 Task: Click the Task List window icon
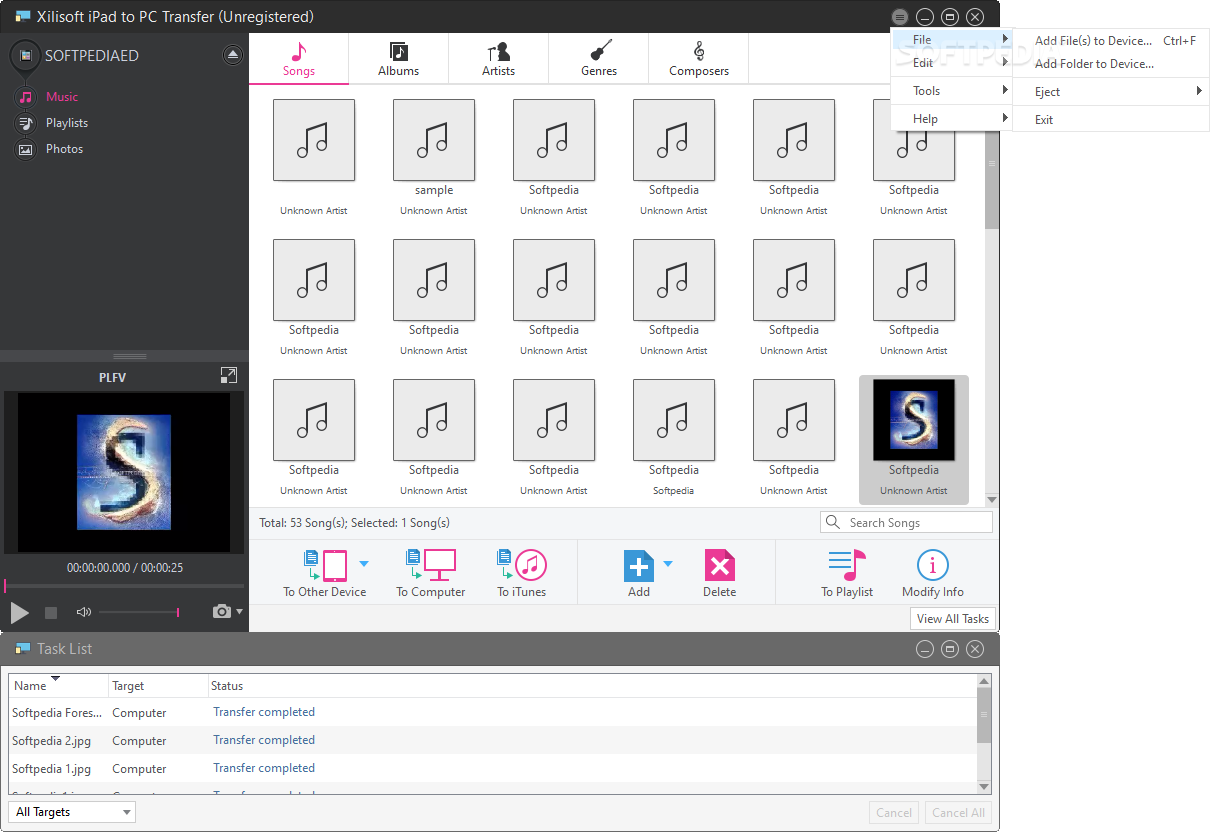(22, 649)
